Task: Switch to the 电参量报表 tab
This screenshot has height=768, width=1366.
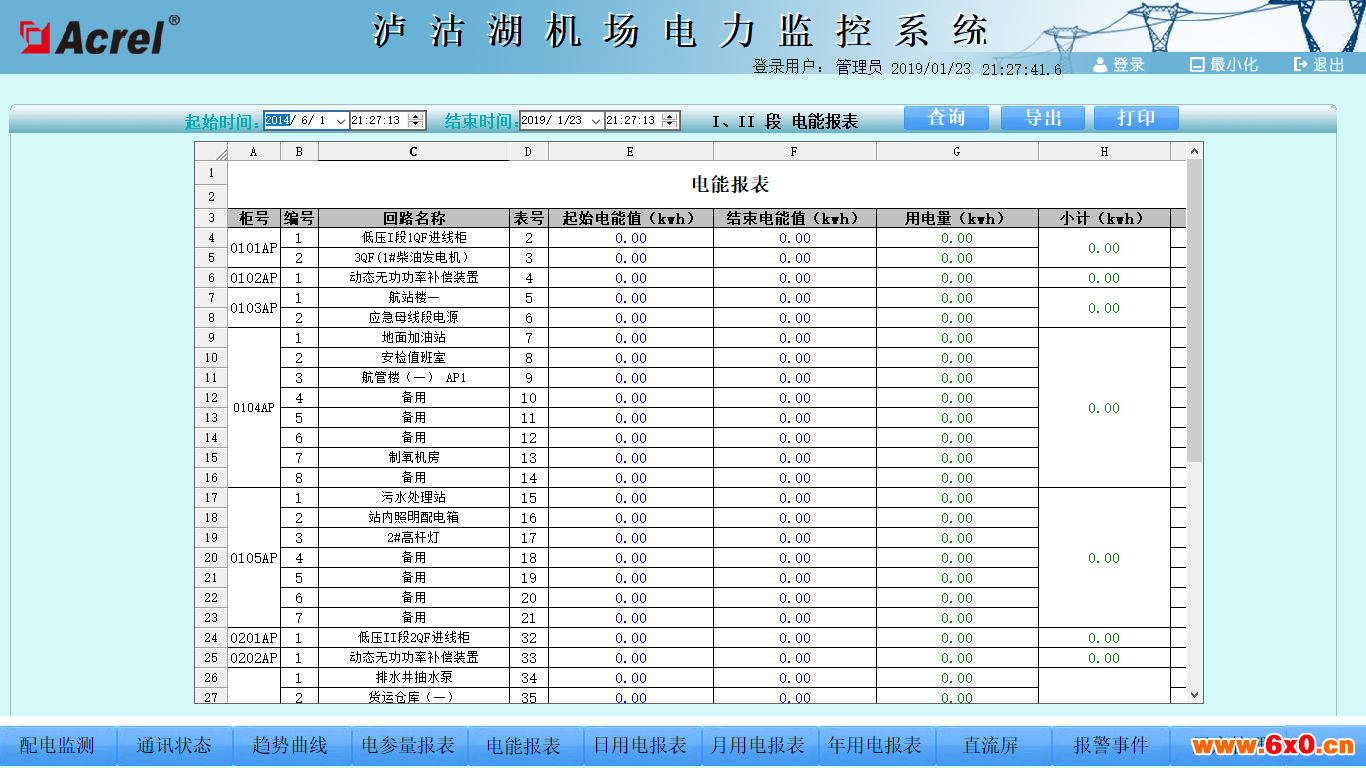Action: pyautogui.click(x=408, y=746)
